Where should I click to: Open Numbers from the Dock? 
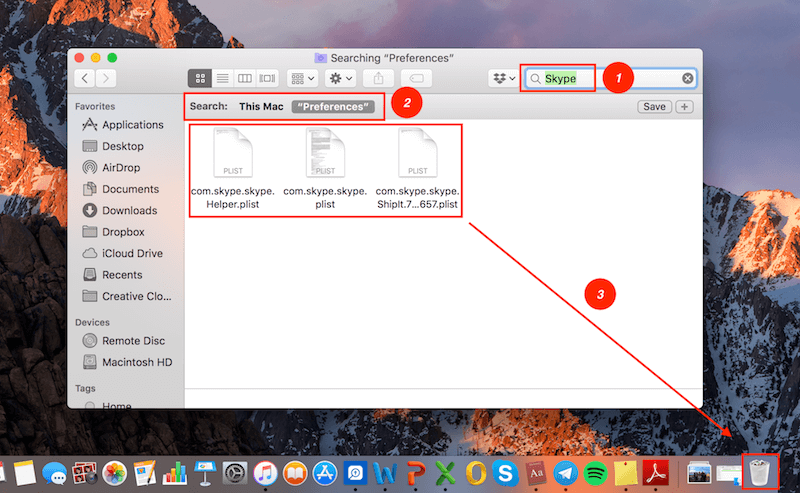pos(175,474)
